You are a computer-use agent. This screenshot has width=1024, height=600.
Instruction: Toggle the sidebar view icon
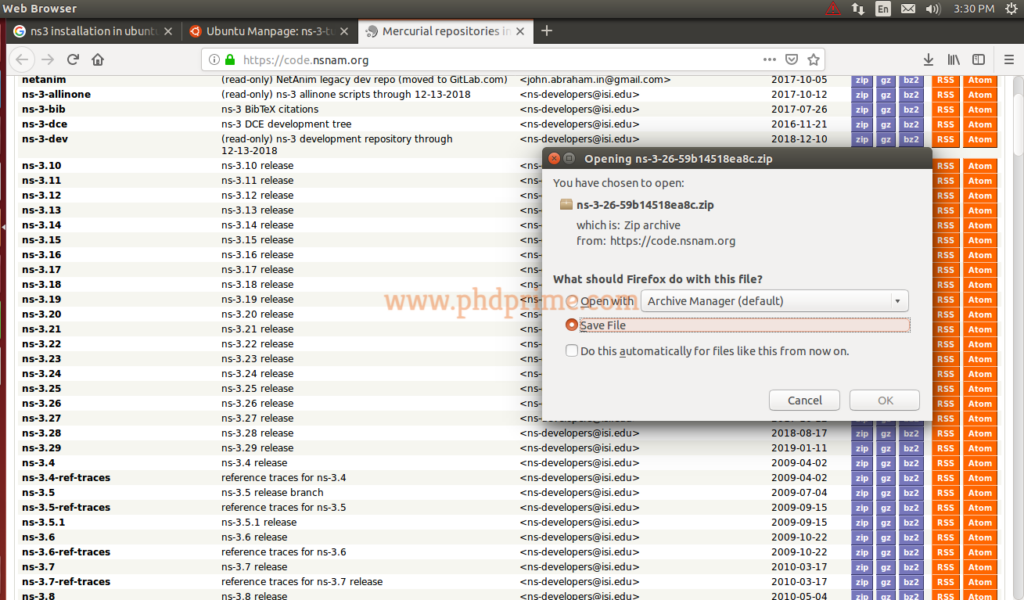point(979,59)
